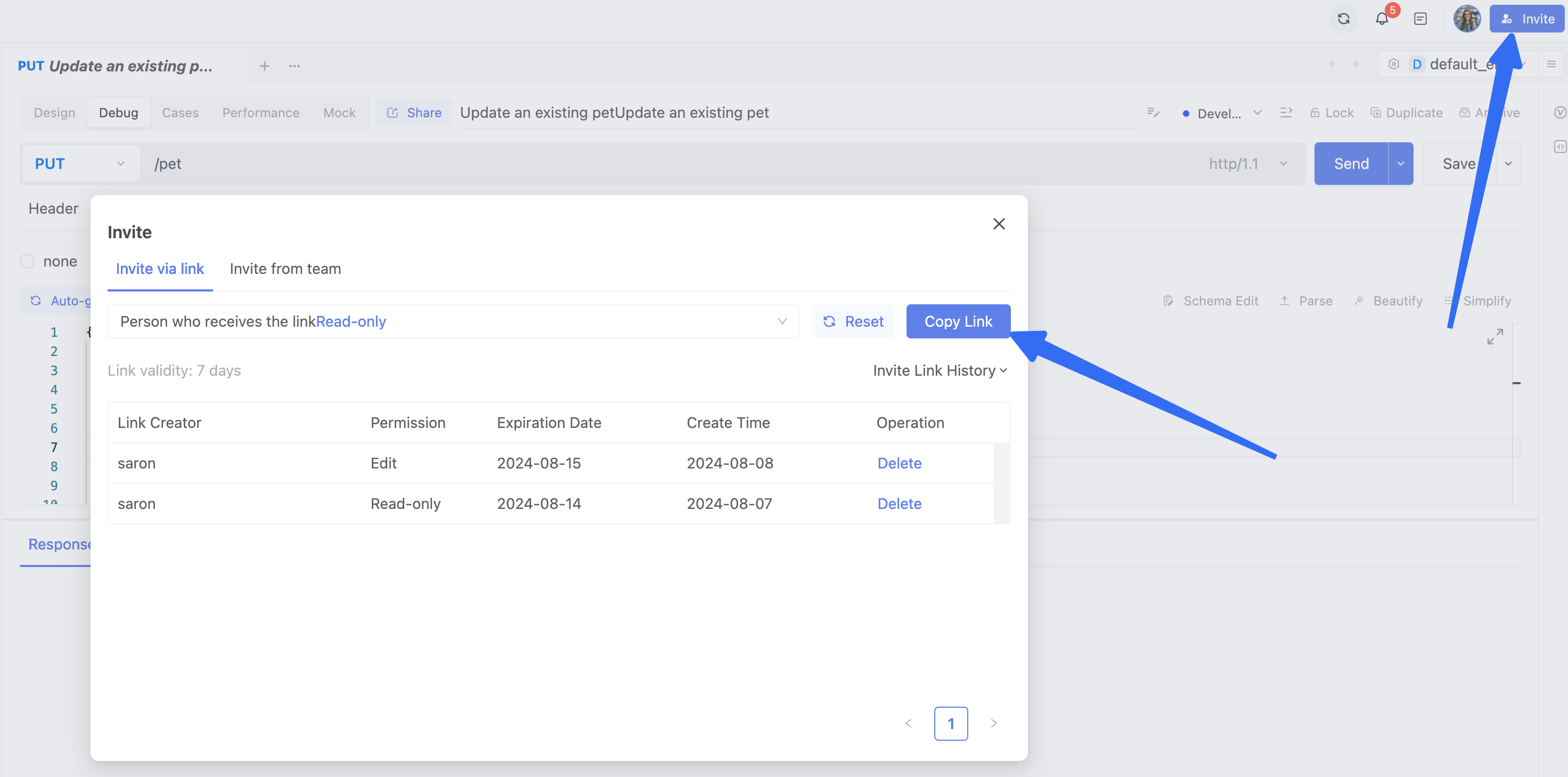The width and height of the screenshot is (1568, 777).
Task: Duplicate this API endpoint
Action: coord(1406,112)
